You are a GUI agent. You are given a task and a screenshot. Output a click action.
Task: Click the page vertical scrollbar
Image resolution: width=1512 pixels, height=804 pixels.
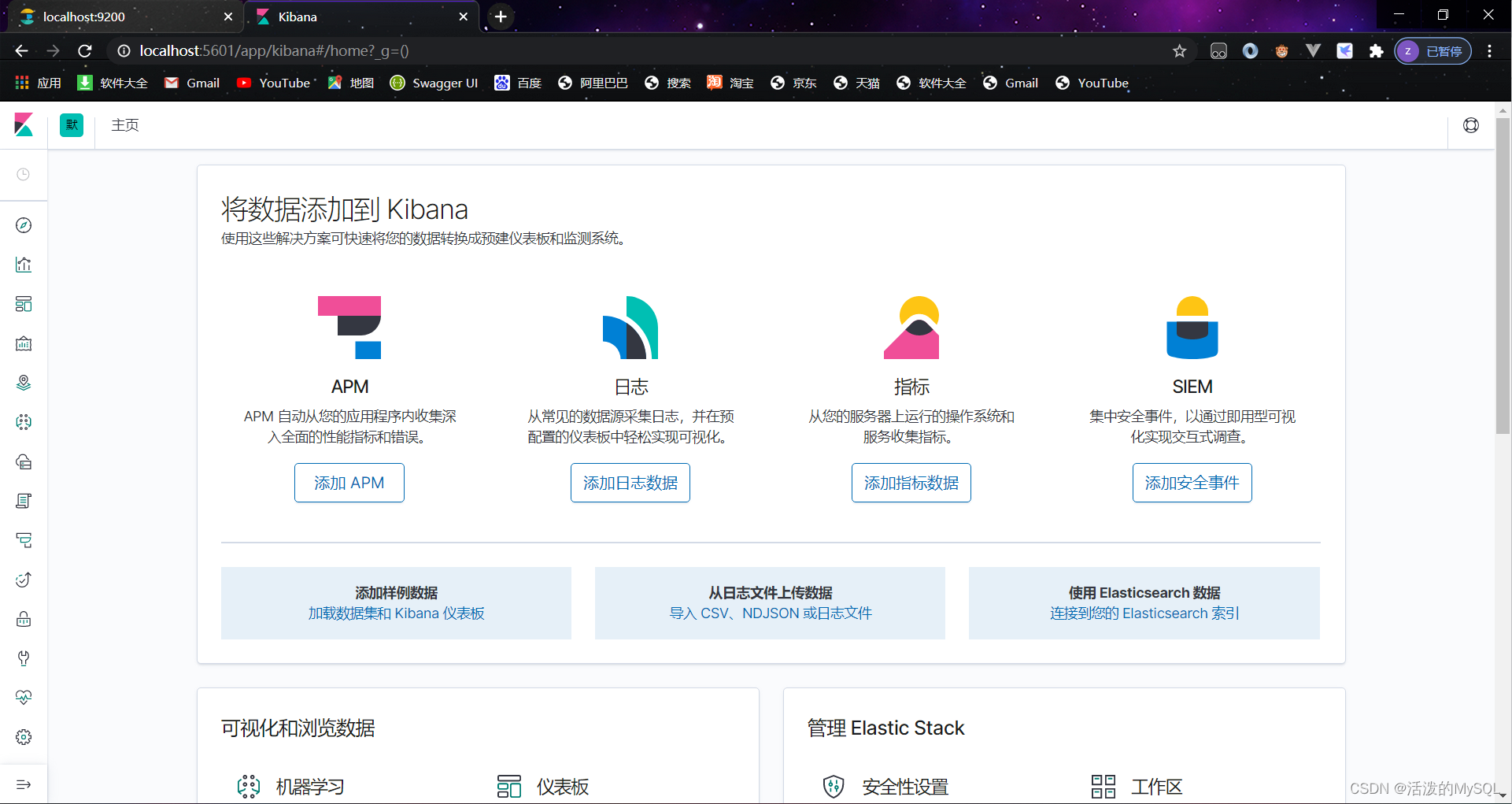coord(1503,276)
